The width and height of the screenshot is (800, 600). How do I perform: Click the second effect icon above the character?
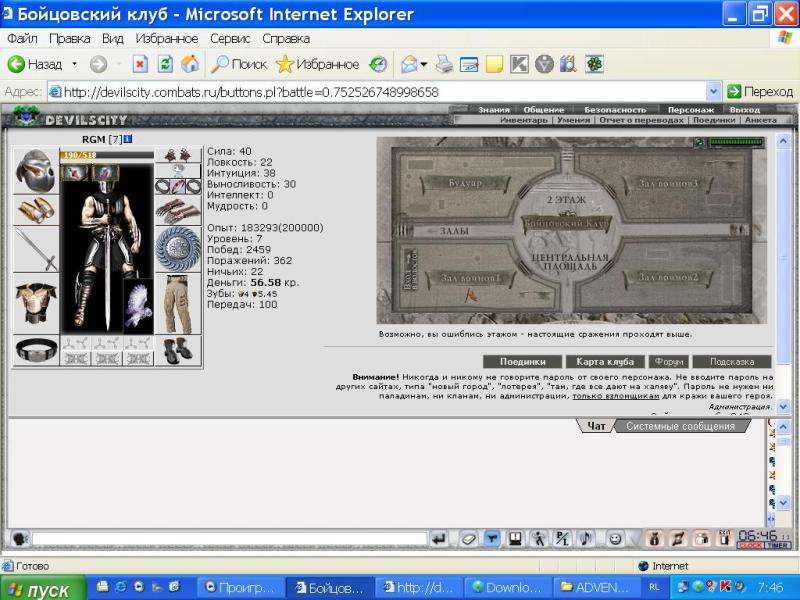tap(106, 173)
